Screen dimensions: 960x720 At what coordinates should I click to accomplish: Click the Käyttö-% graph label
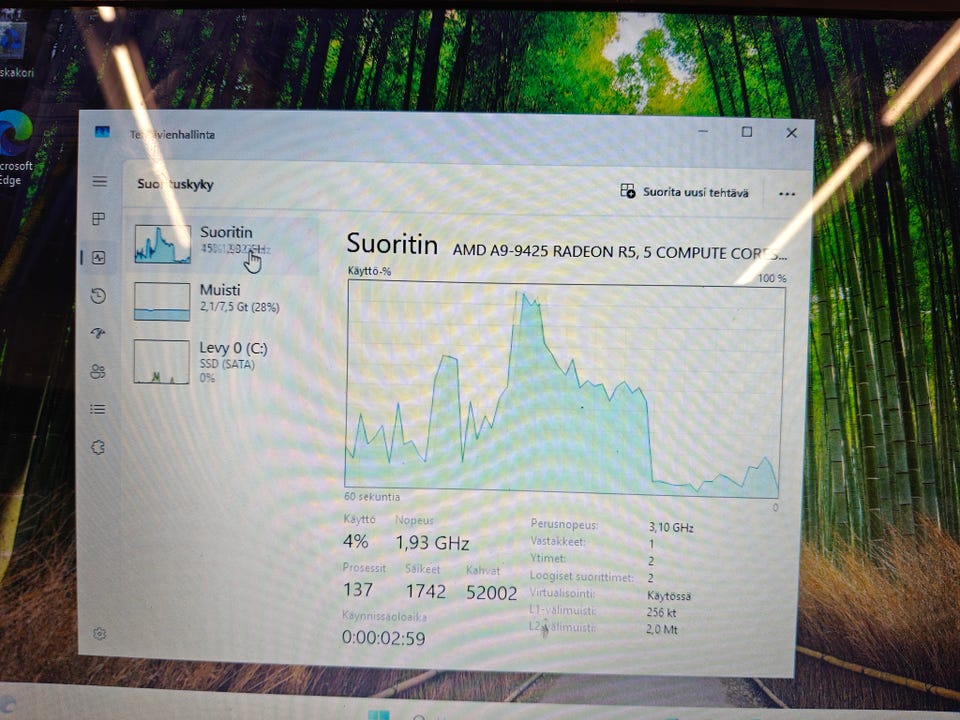point(369,271)
